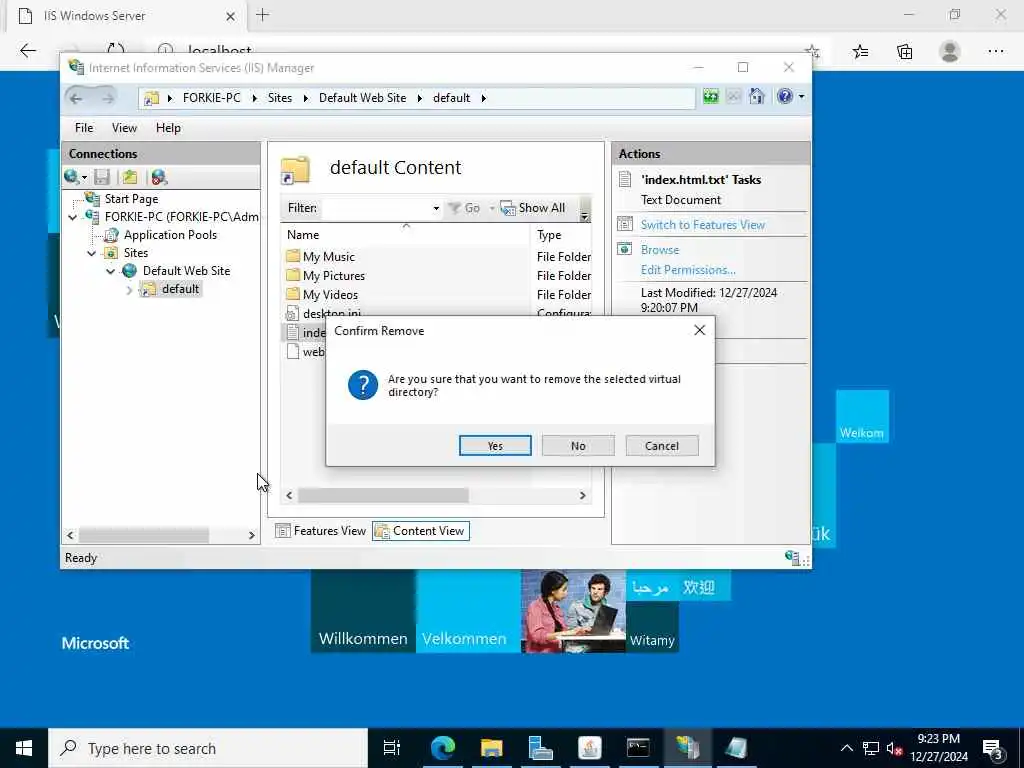Click the IIS Manager forward arrow
Screen dimensions: 1024x768
108,98
